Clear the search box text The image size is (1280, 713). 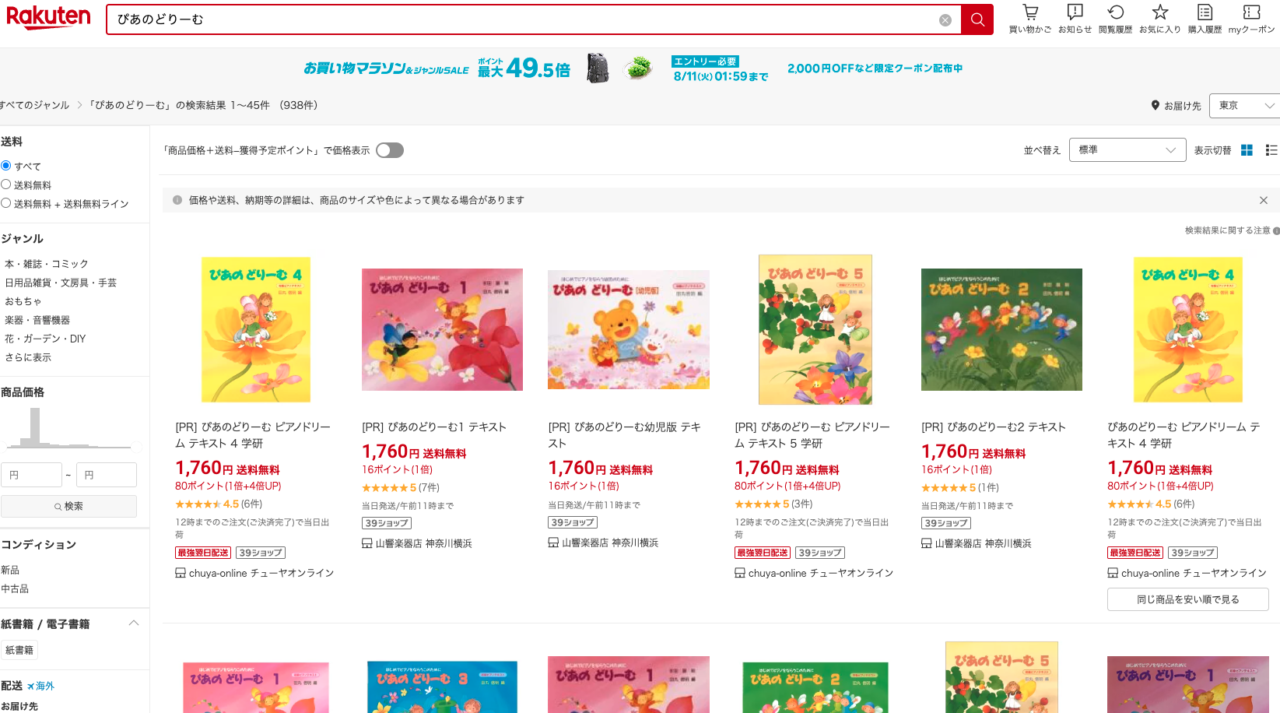[x=945, y=20]
